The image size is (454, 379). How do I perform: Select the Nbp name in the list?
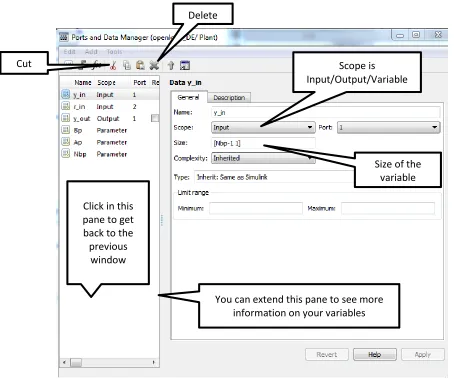pyautogui.click(x=80, y=154)
